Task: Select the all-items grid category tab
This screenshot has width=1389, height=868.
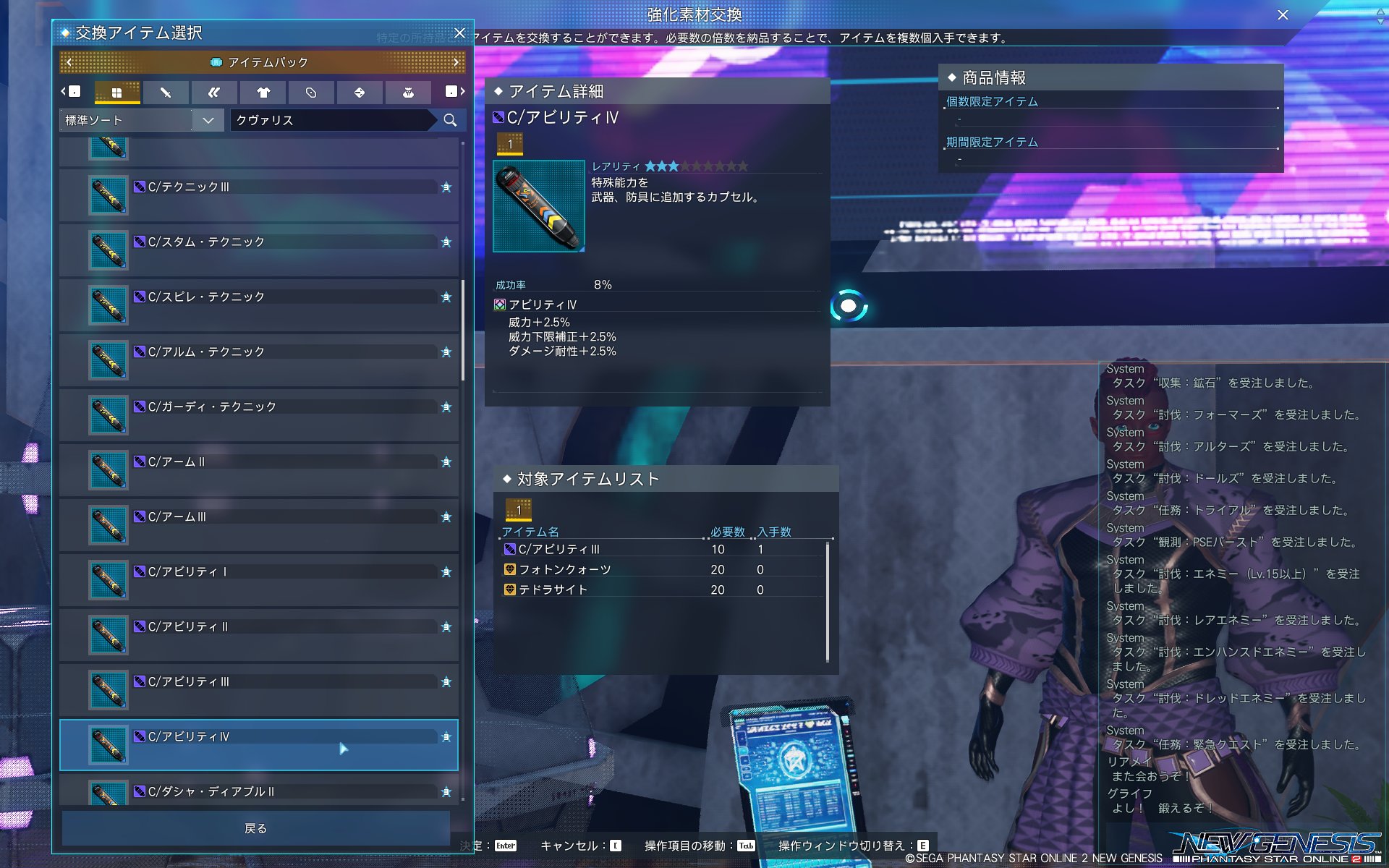Action: [116, 92]
